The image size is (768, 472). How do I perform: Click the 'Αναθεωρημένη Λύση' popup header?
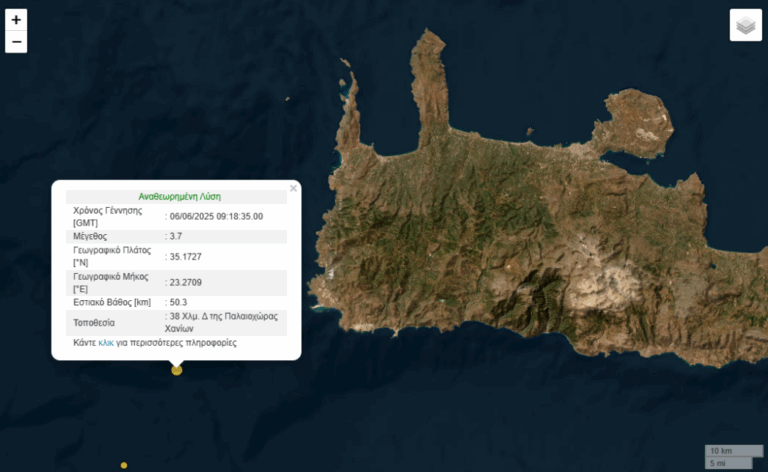click(179, 197)
